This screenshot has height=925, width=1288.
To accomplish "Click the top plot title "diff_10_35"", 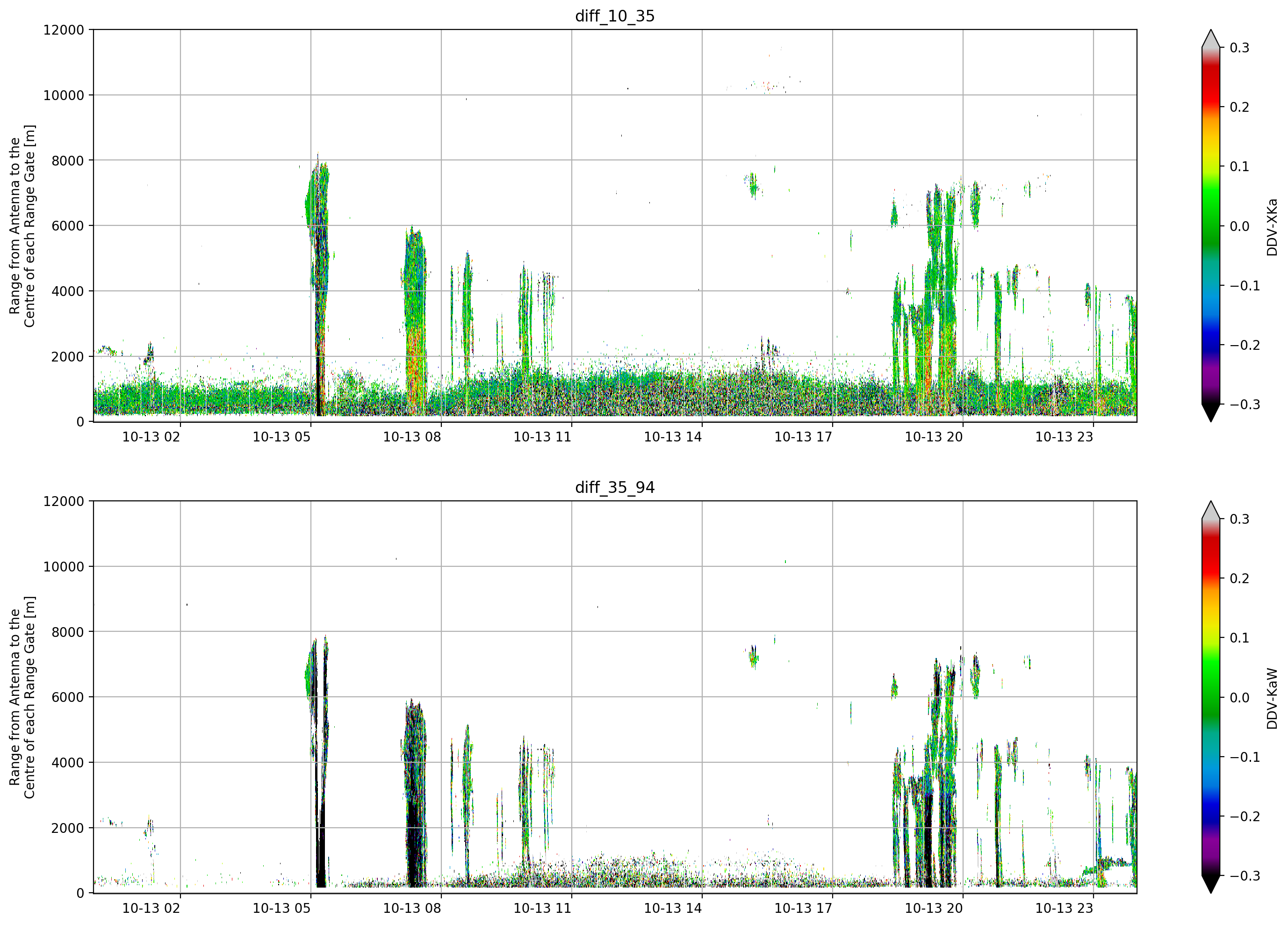I will tap(614, 16).
